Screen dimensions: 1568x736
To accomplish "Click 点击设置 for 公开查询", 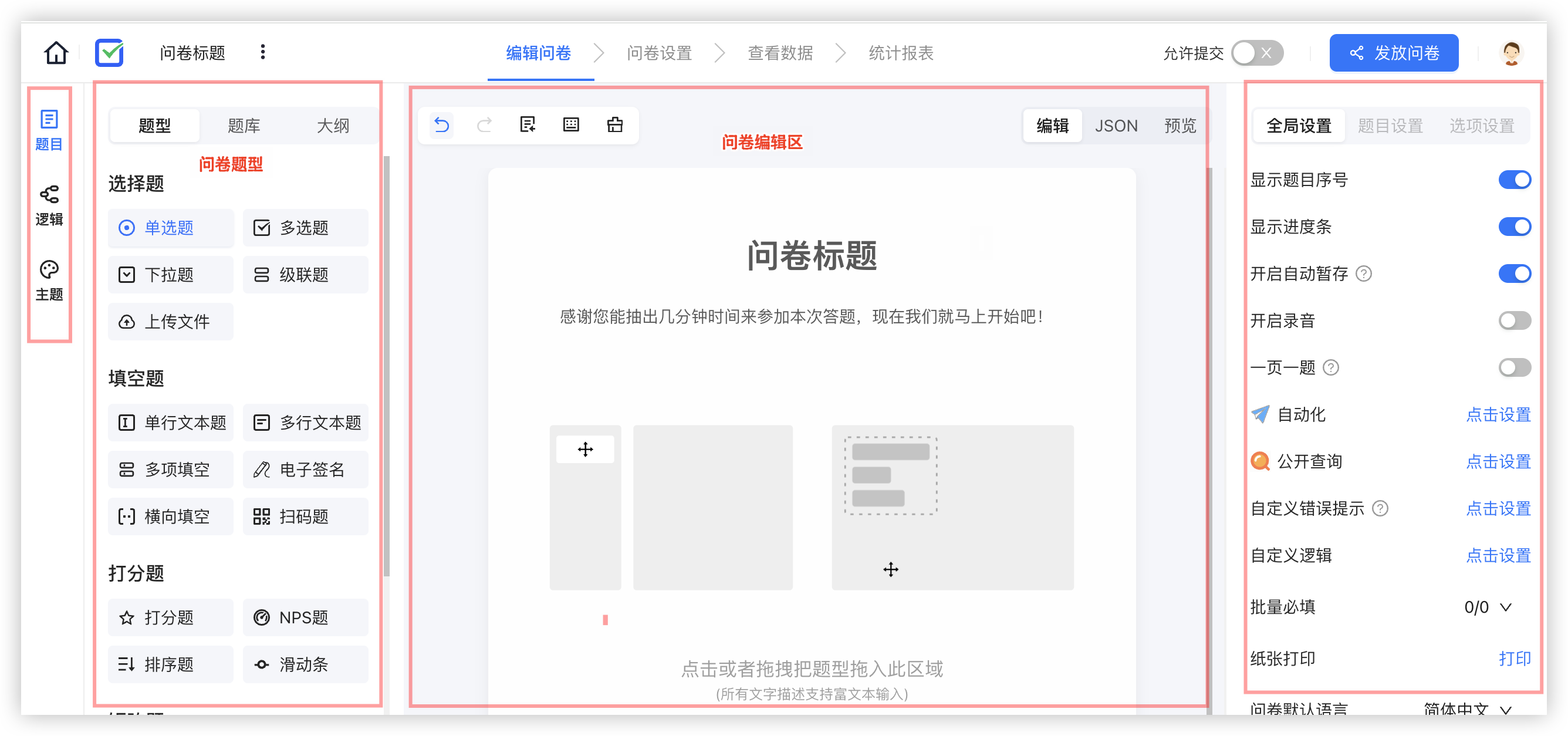I will pyautogui.click(x=1498, y=461).
